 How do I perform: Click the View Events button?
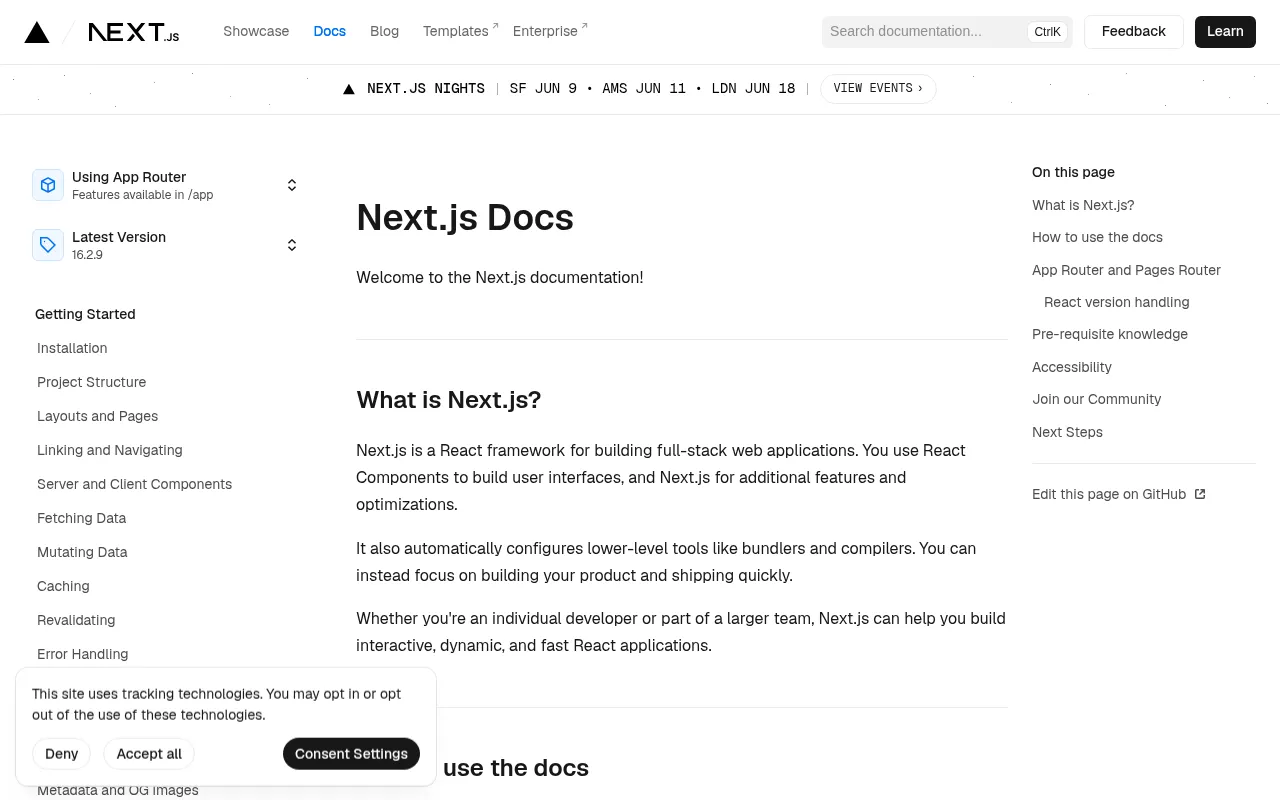point(878,89)
